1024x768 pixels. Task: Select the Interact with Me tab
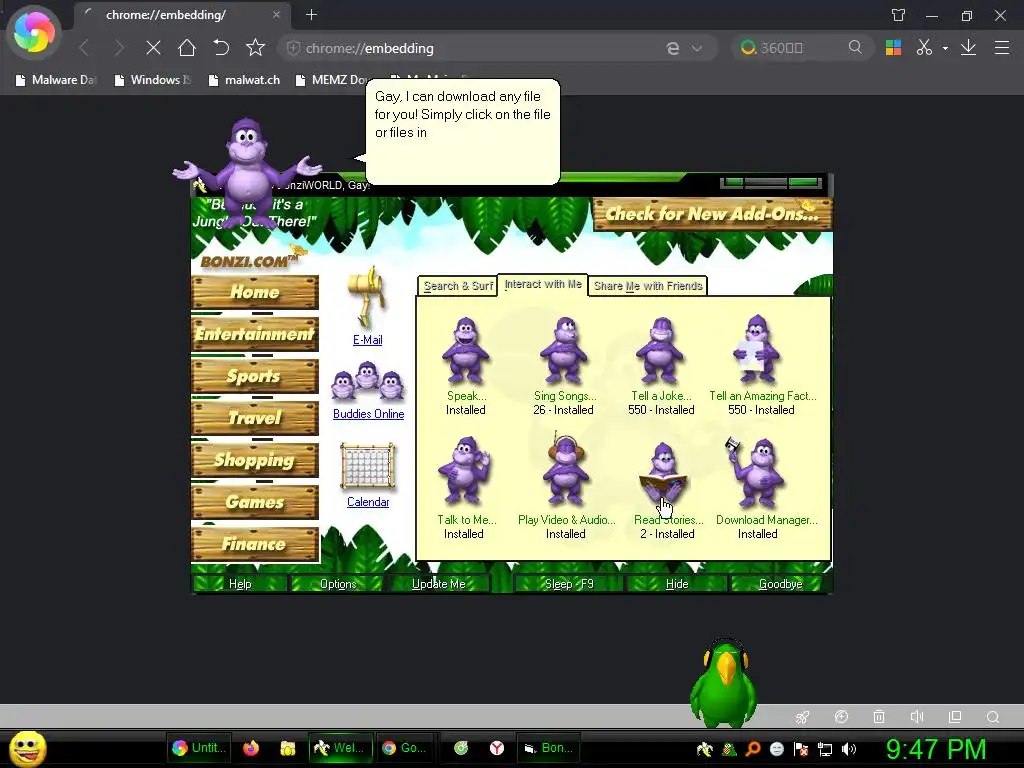point(543,284)
